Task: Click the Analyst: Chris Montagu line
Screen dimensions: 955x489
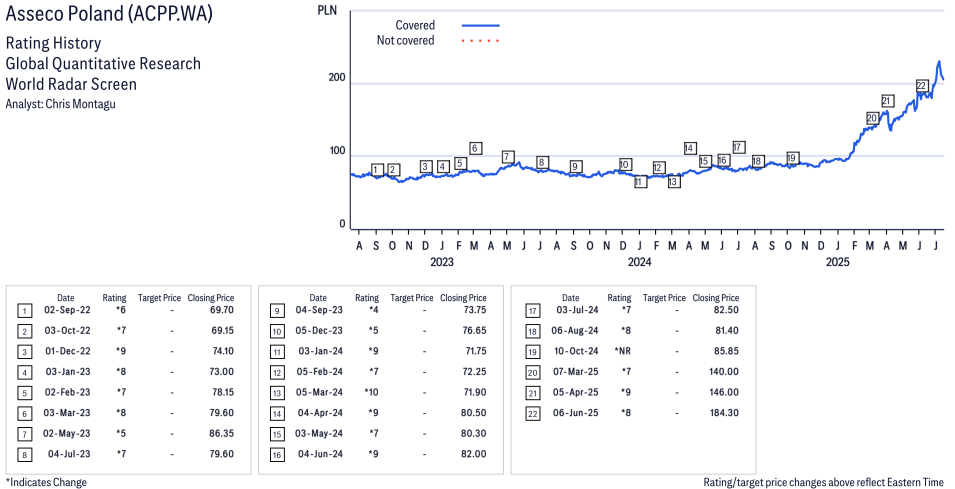Action: coord(60,104)
